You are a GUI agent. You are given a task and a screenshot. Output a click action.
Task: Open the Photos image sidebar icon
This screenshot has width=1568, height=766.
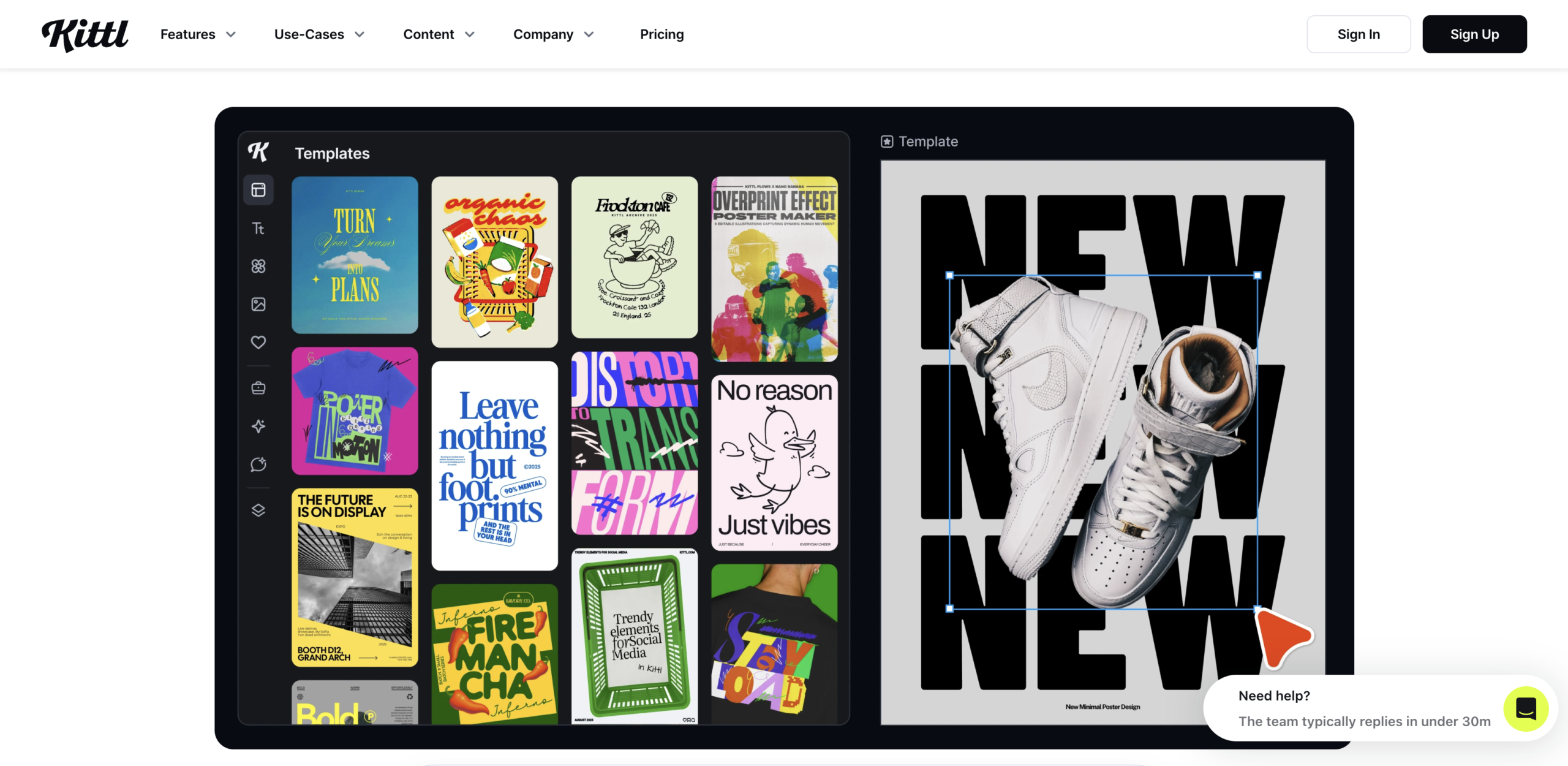point(258,304)
